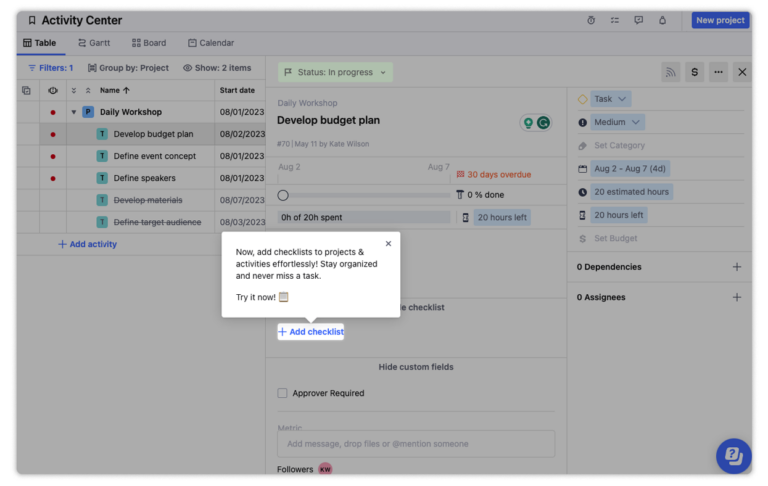Image resolution: width=768 pixels, height=486 pixels.
Task: Click Set Budget field
Action: tap(616, 238)
